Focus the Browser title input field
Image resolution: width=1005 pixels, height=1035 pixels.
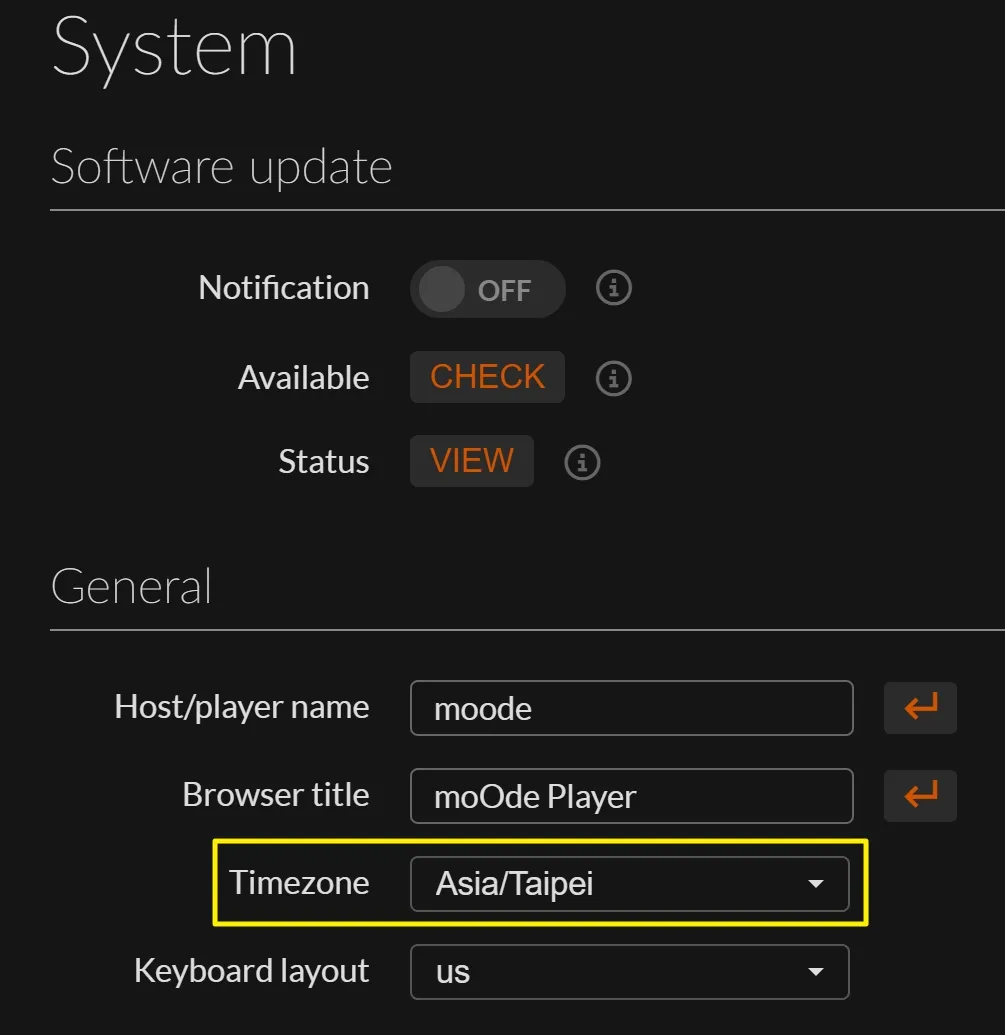632,796
